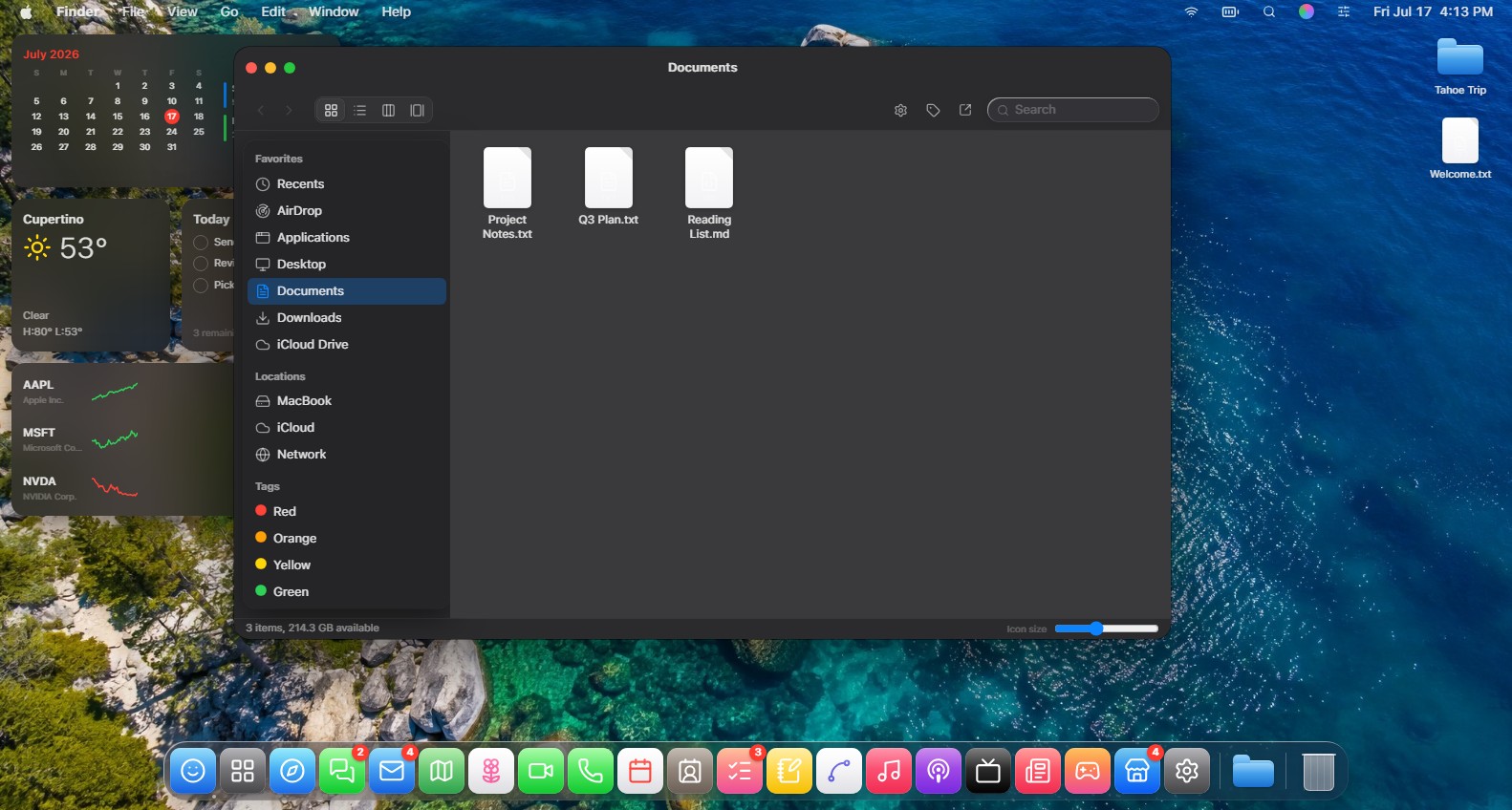The height and width of the screenshot is (810, 1512).
Task: Open the Trash in the Dock
Action: pos(1318,771)
